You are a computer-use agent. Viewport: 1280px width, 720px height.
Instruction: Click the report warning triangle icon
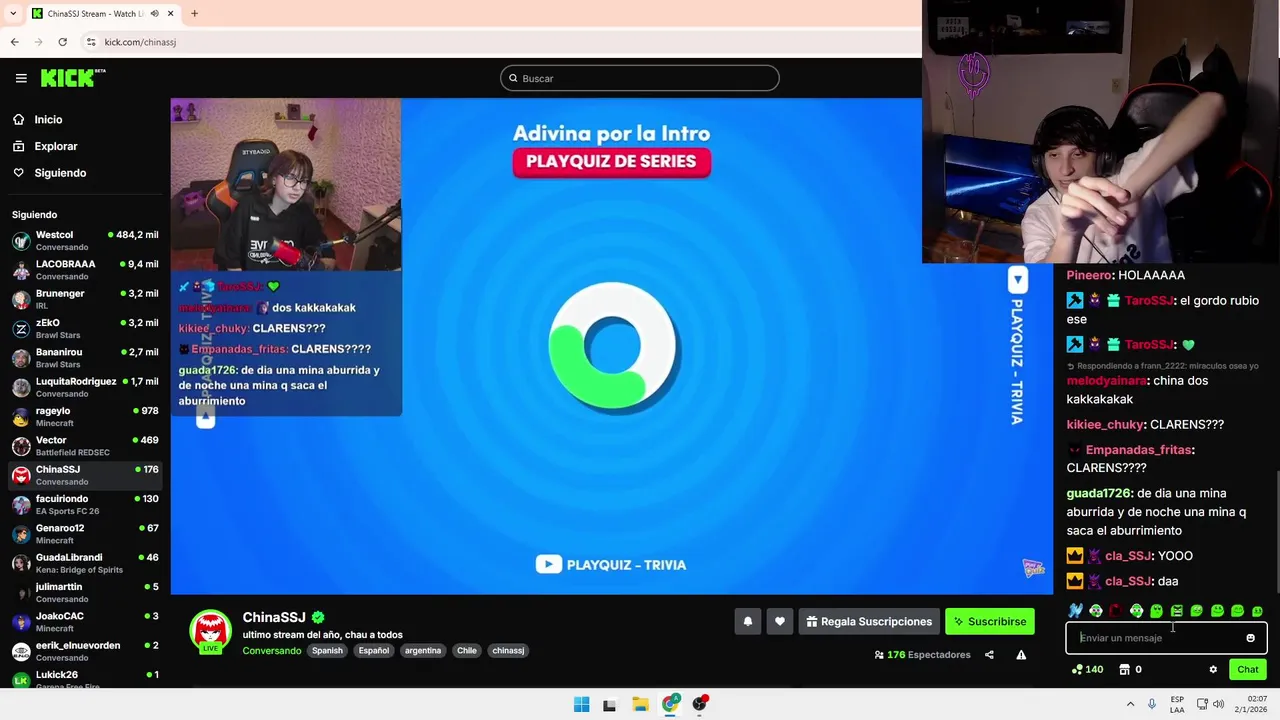(1021, 655)
